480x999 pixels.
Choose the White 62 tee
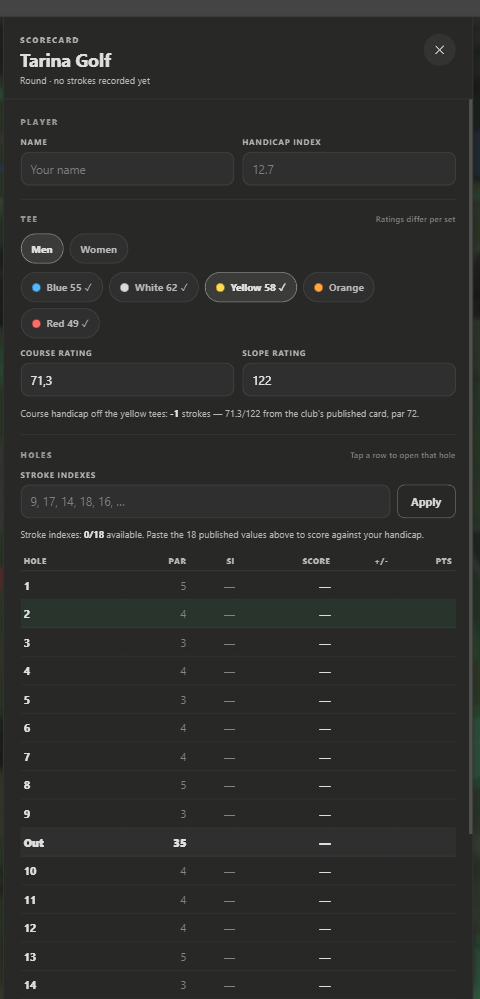click(154, 287)
